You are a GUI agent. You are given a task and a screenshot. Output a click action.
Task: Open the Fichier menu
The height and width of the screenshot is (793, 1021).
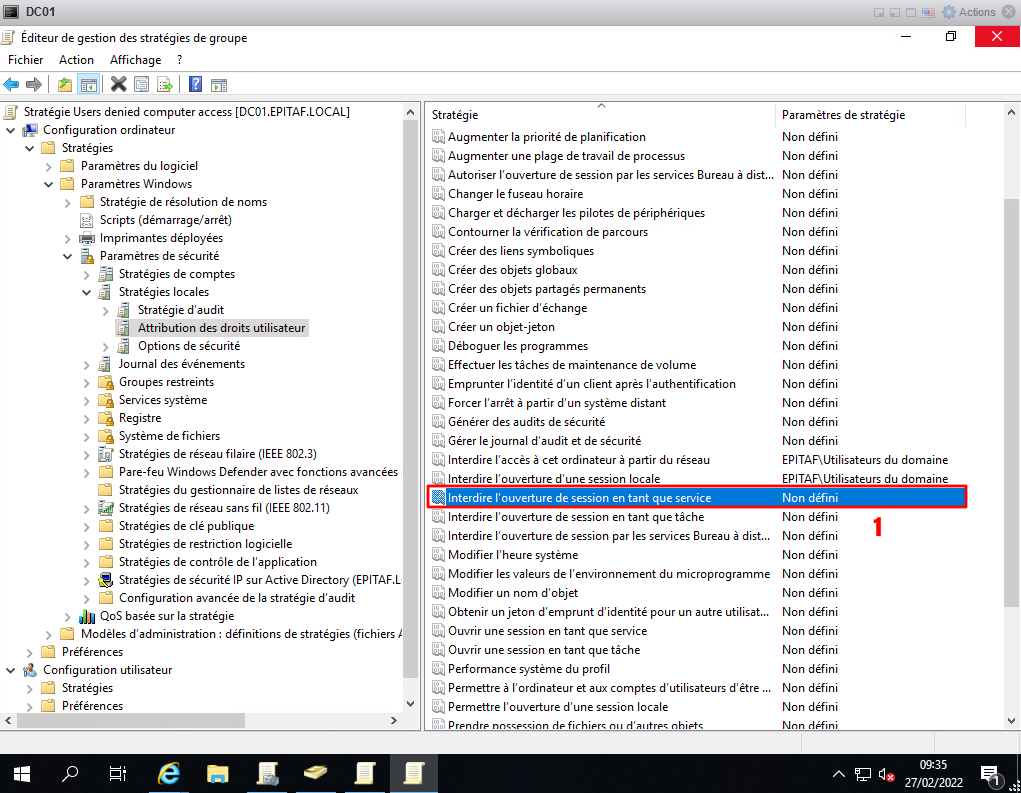(x=25, y=60)
